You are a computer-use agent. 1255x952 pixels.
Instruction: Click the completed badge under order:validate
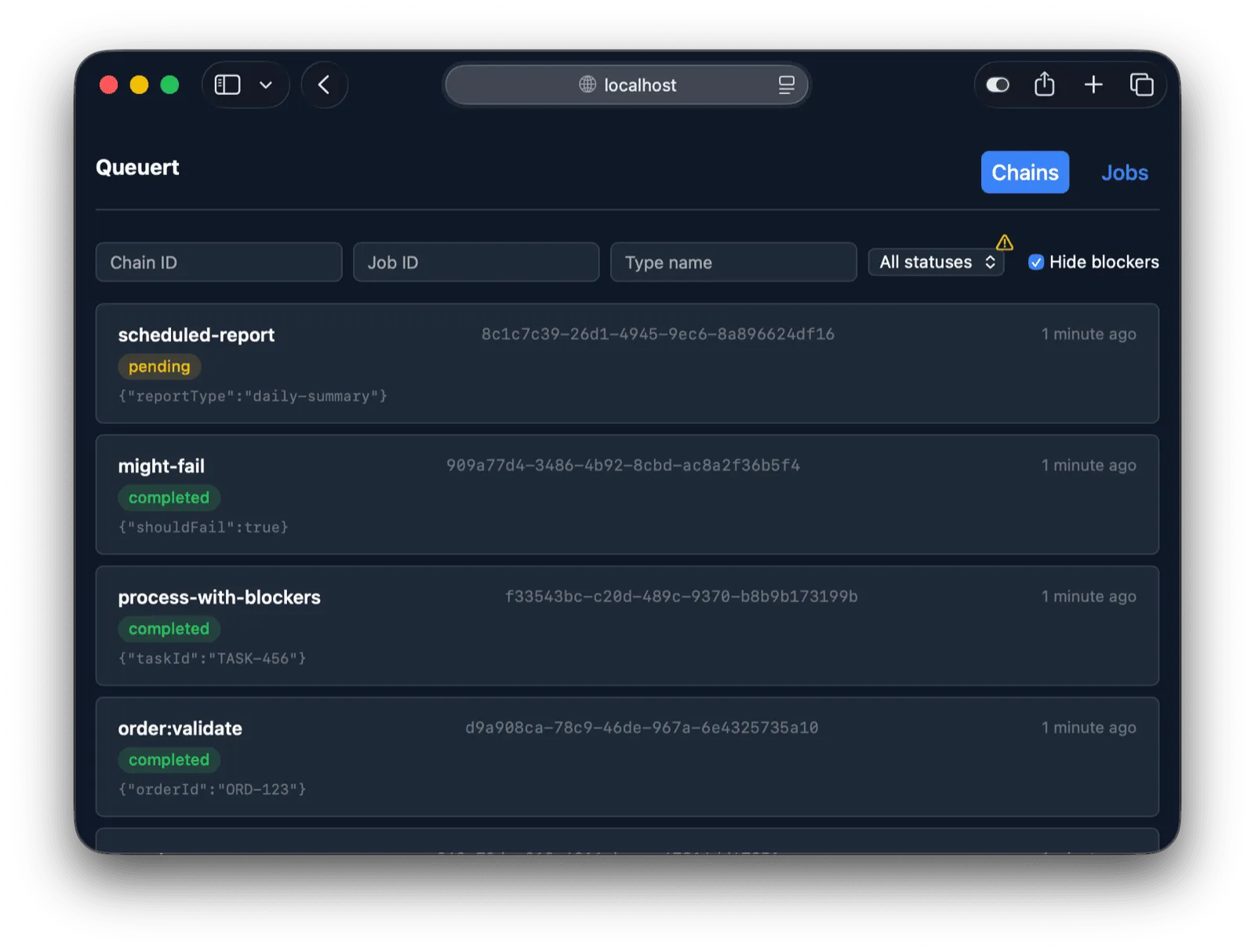[169, 759]
